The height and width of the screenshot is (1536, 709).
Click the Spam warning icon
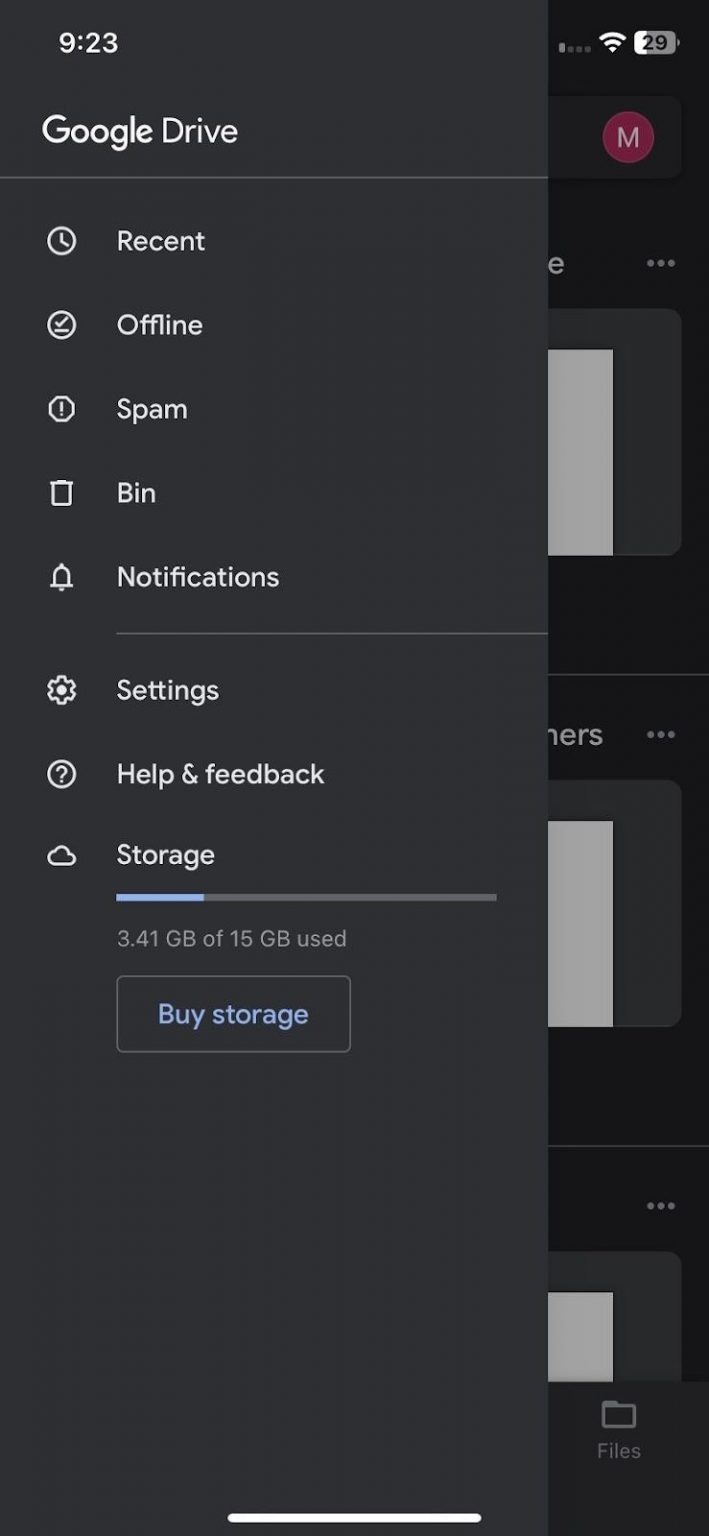pyautogui.click(x=61, y=408)
